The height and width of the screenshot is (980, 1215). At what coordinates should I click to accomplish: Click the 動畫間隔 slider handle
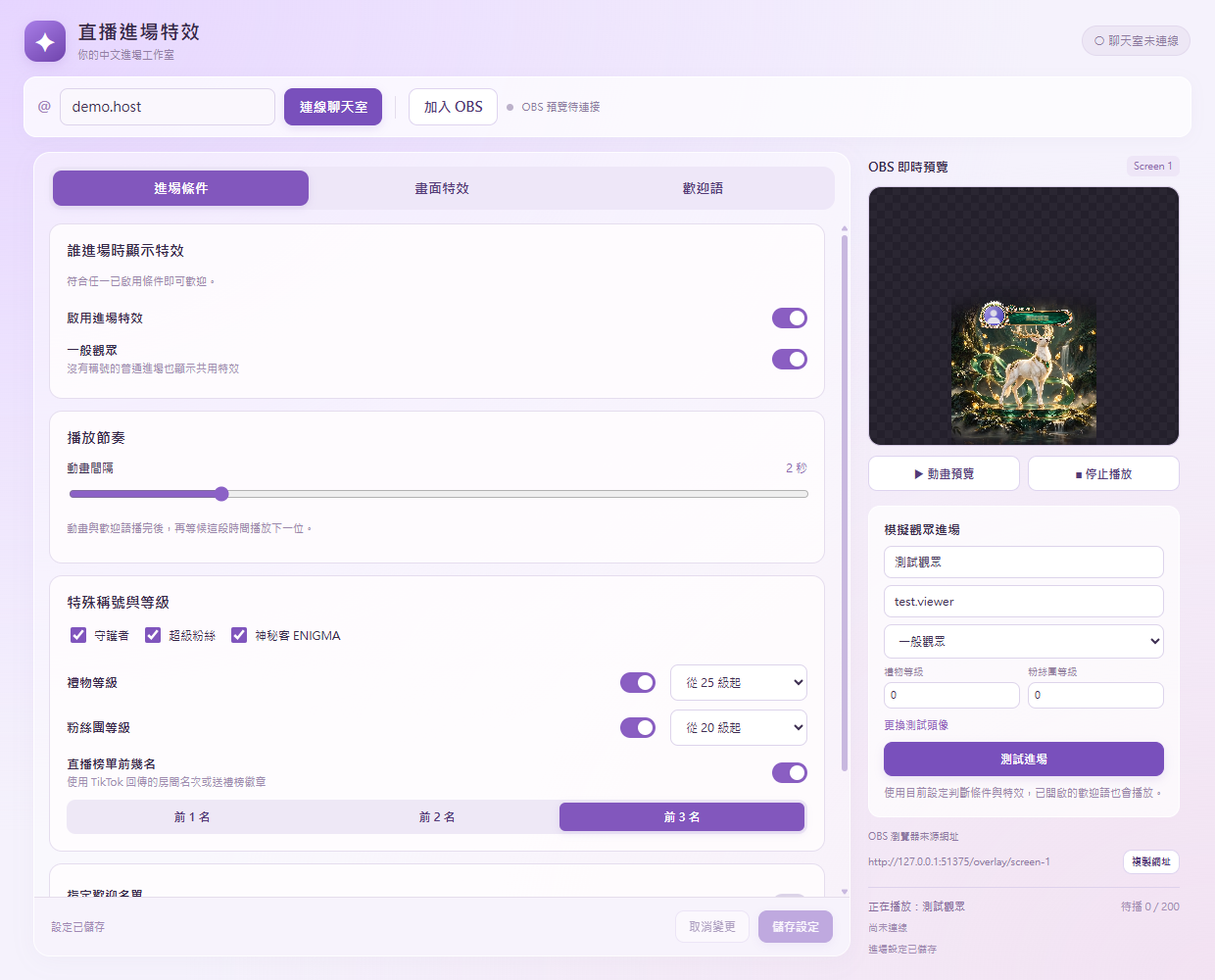(221, 494)
